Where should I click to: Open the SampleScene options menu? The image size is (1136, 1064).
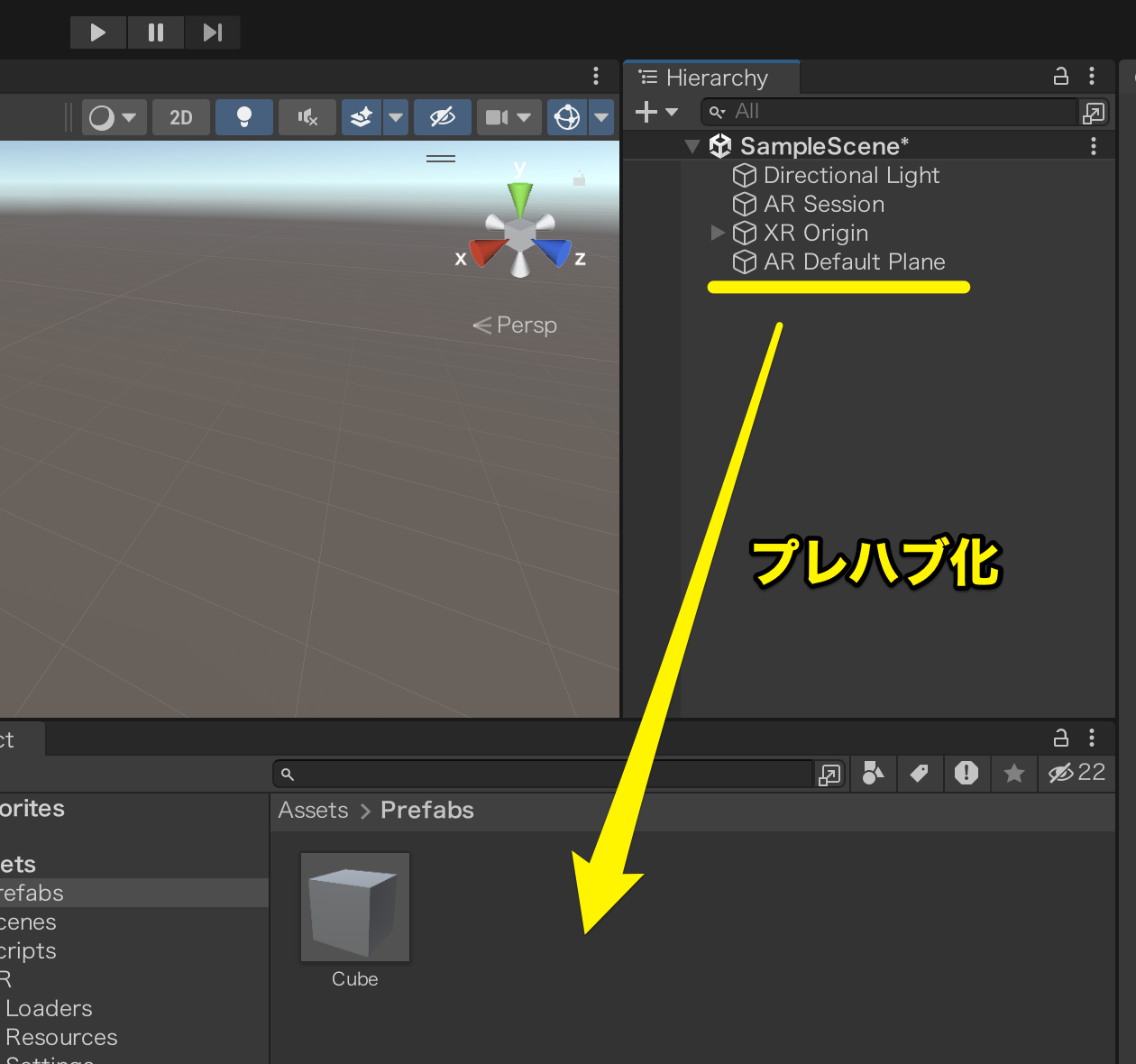pos(1093,145)
